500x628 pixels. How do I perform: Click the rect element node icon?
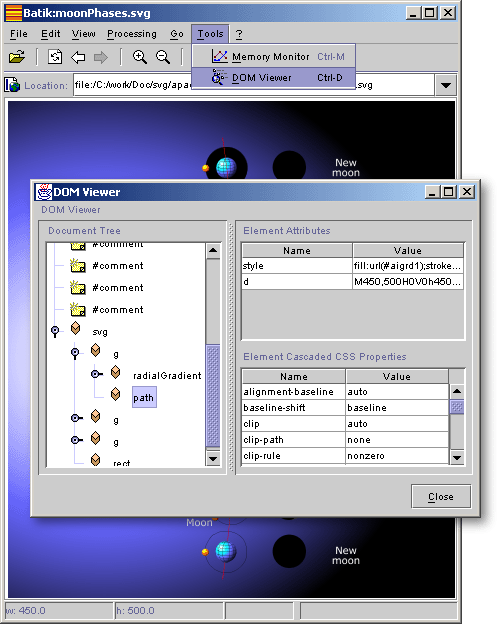(95, 460)
